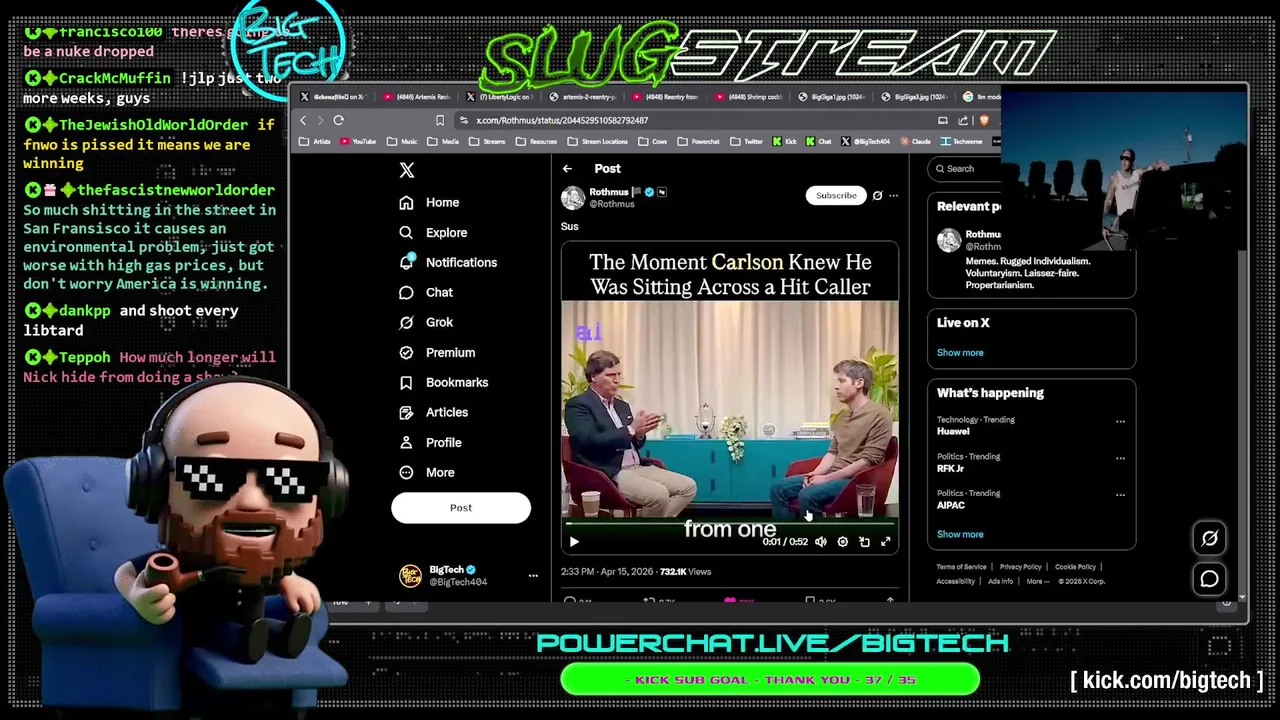Click the Grok icon beside Subscribe
Image resolution: width=1280 pixels, height=720 pixels.
click(877, 195)
